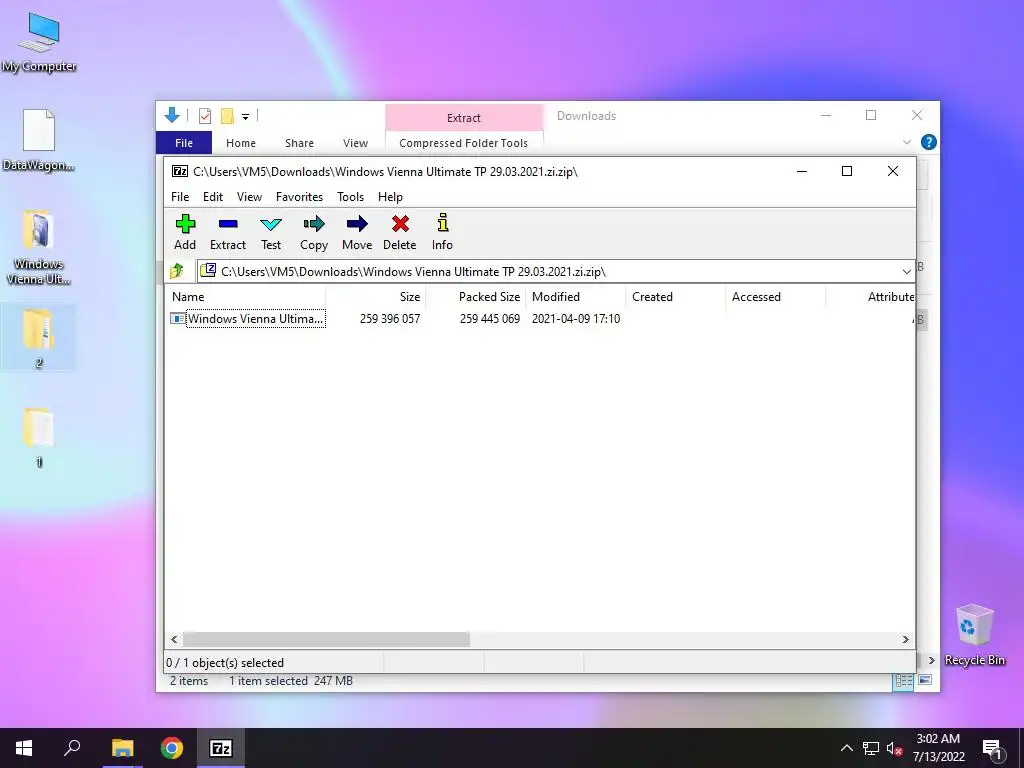Open the My Computer desktop icon

pyautogui.click(x=39, y=42)
